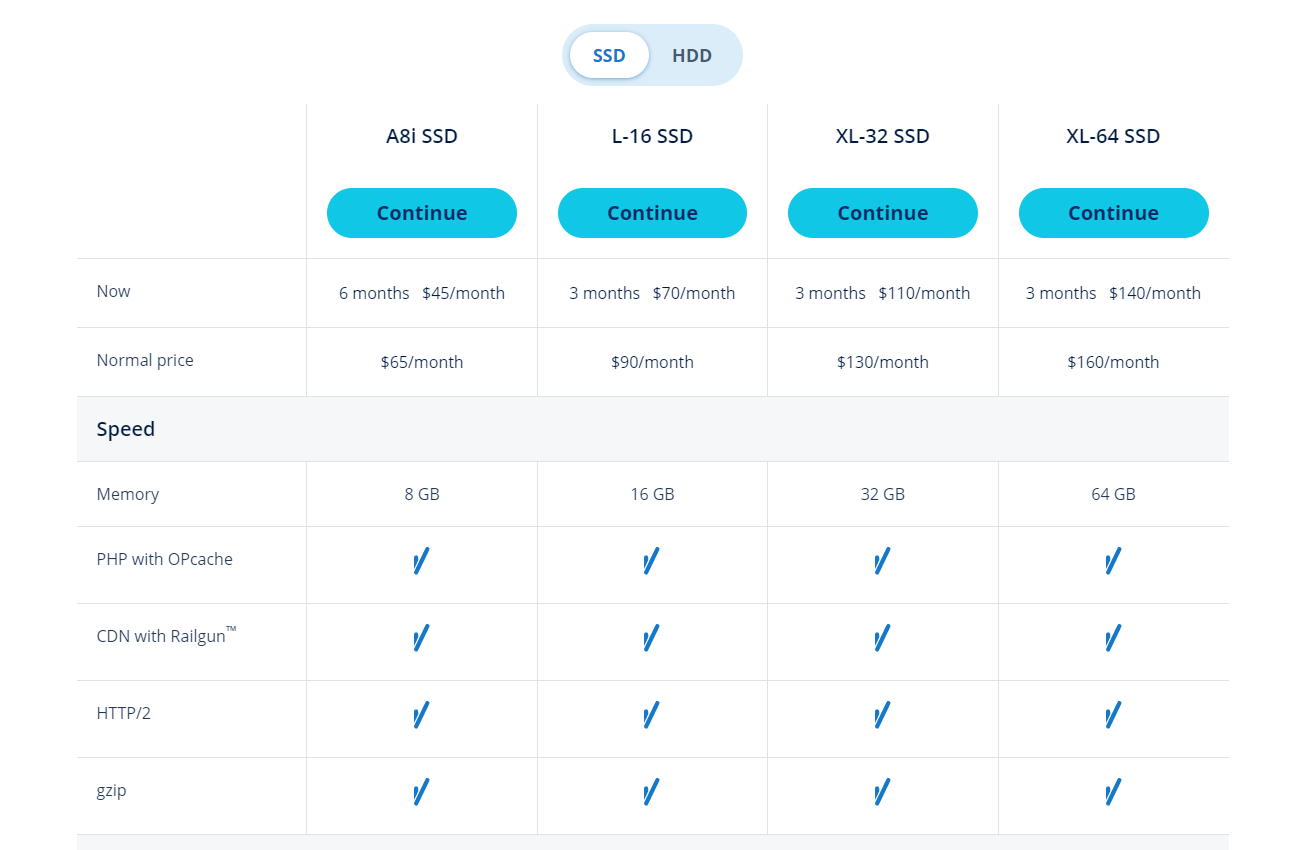Continue with the XL-32 SSD plan
The image size is (1310, 850).
883,213
